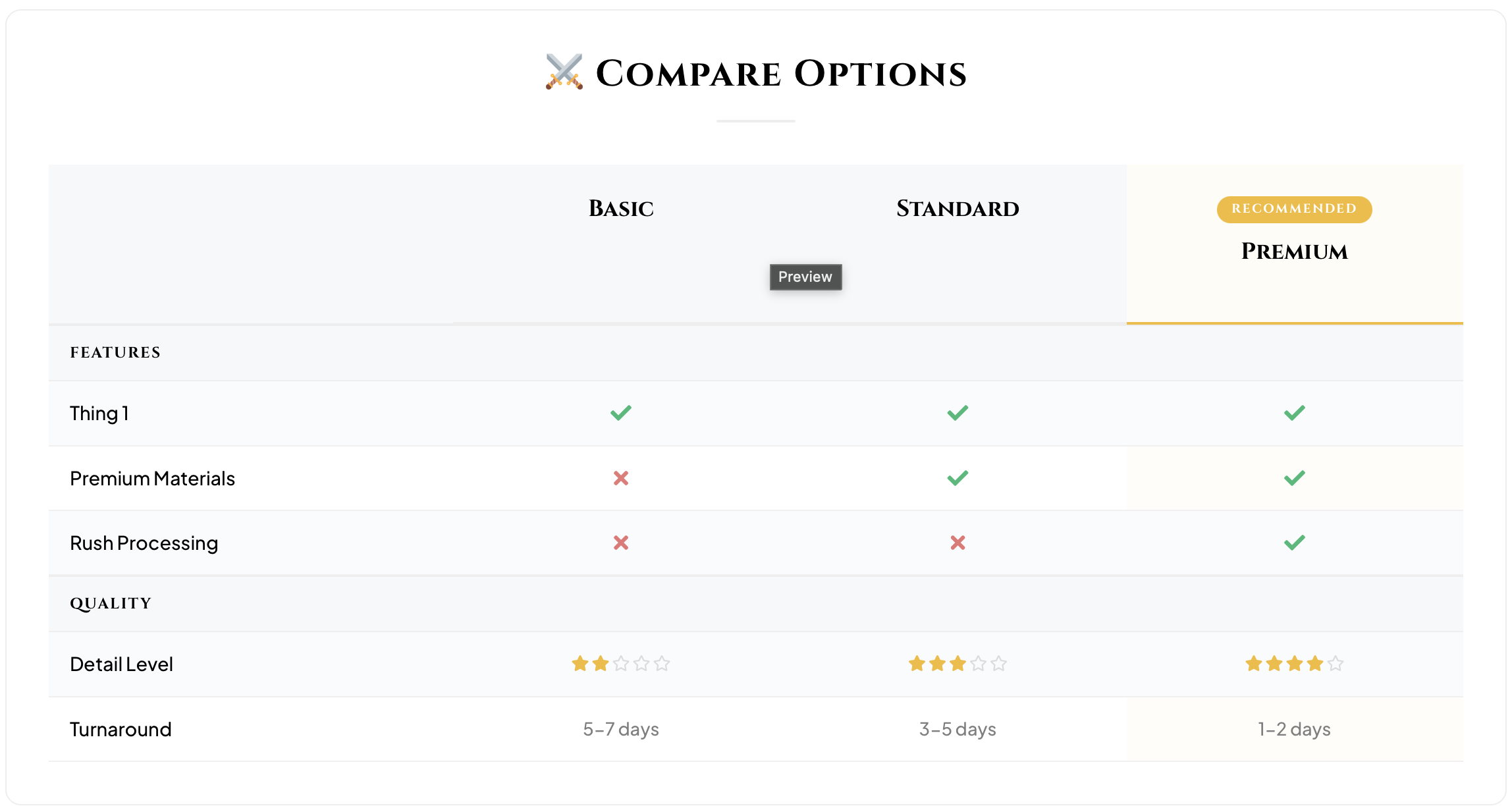The width and height of the screenshot is (1512, 810).
Task: Select the Basic column header
Action: [620, 209]
